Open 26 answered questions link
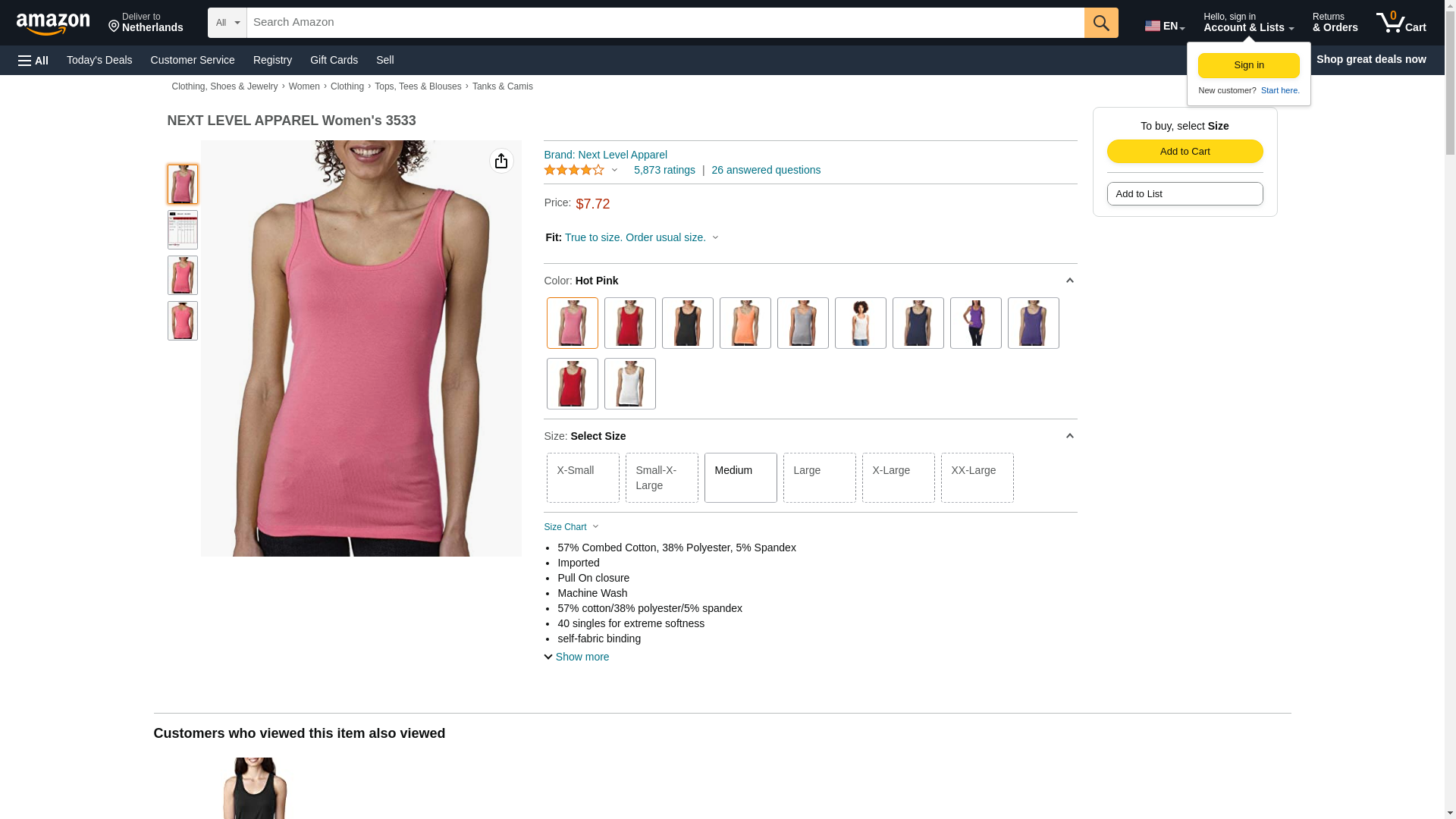The image size is (1456, 819). click(766, 170)
